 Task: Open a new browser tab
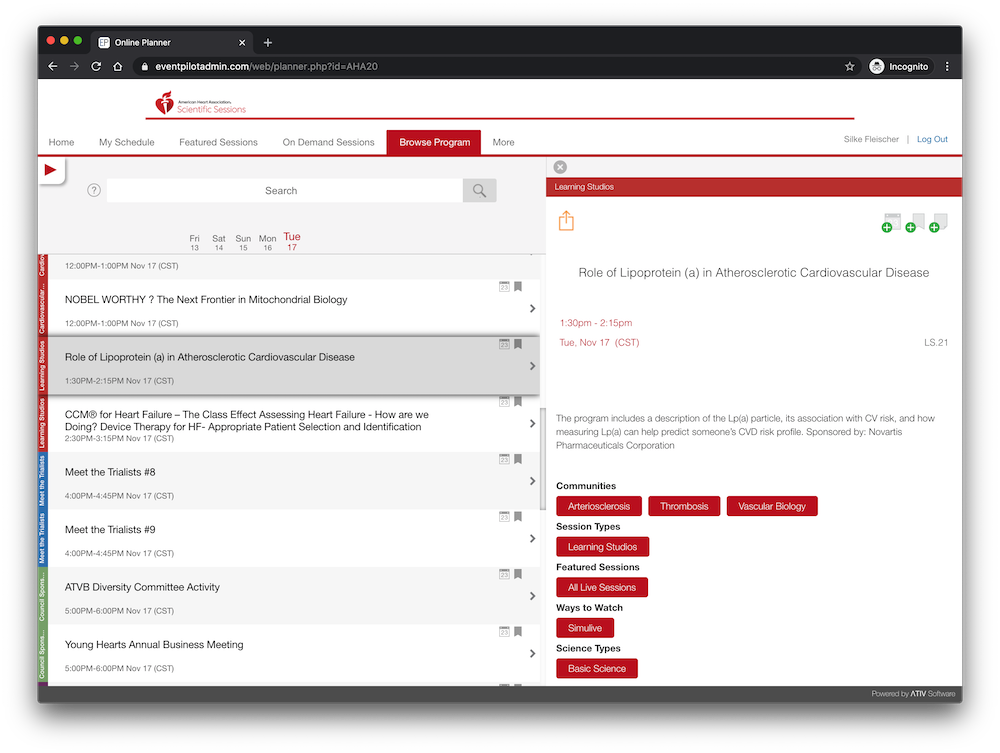pyautogui.click(x=268, y=43)
